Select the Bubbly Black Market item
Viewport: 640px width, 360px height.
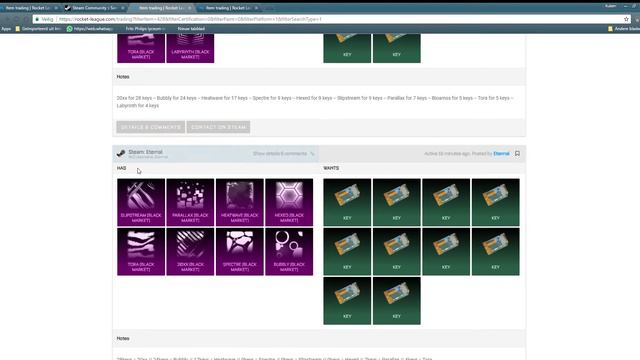pyautogui.click(x=289, y=251)
